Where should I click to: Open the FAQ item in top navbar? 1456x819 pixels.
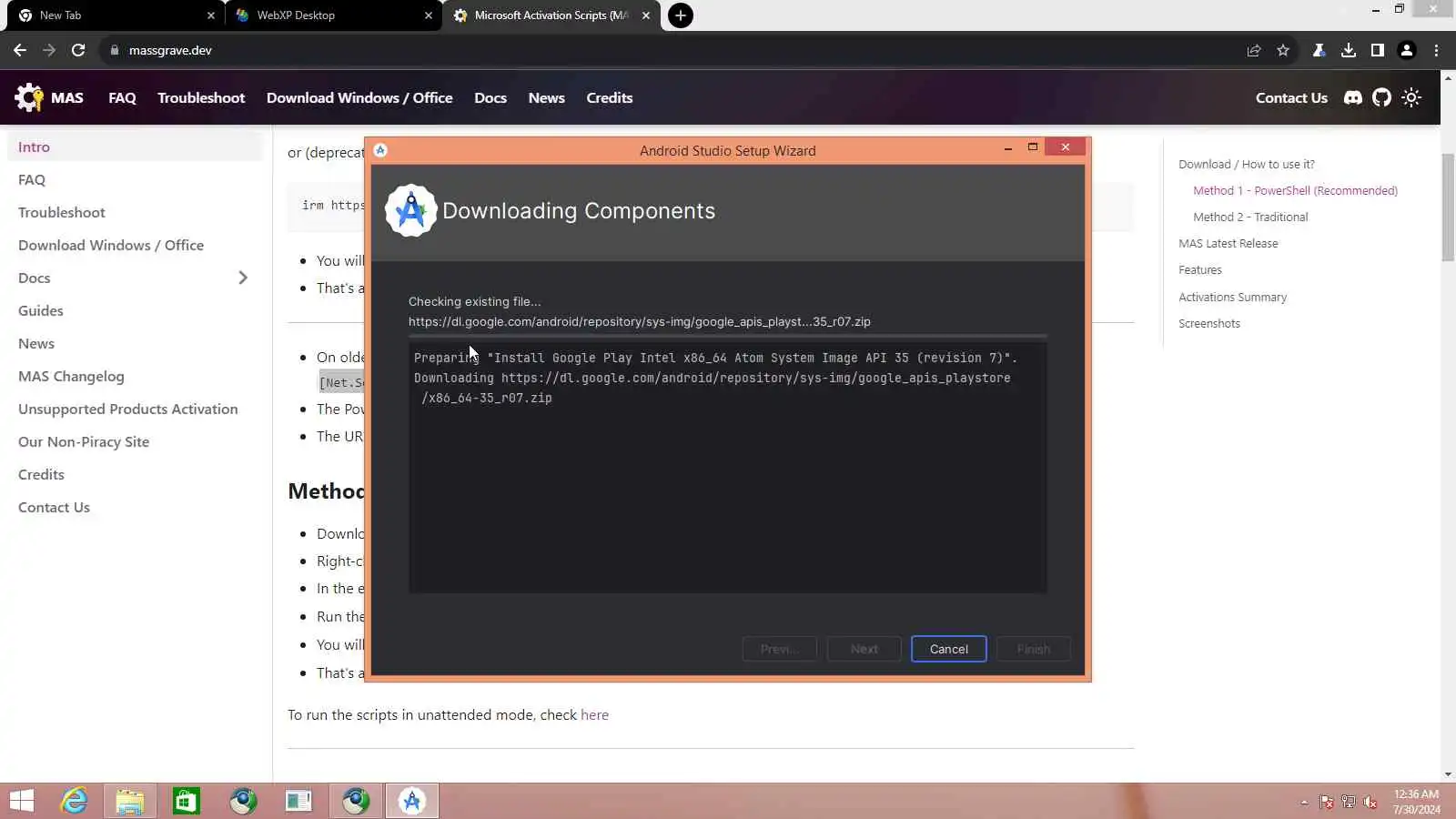pyautogui.click(x=122, y=97)
